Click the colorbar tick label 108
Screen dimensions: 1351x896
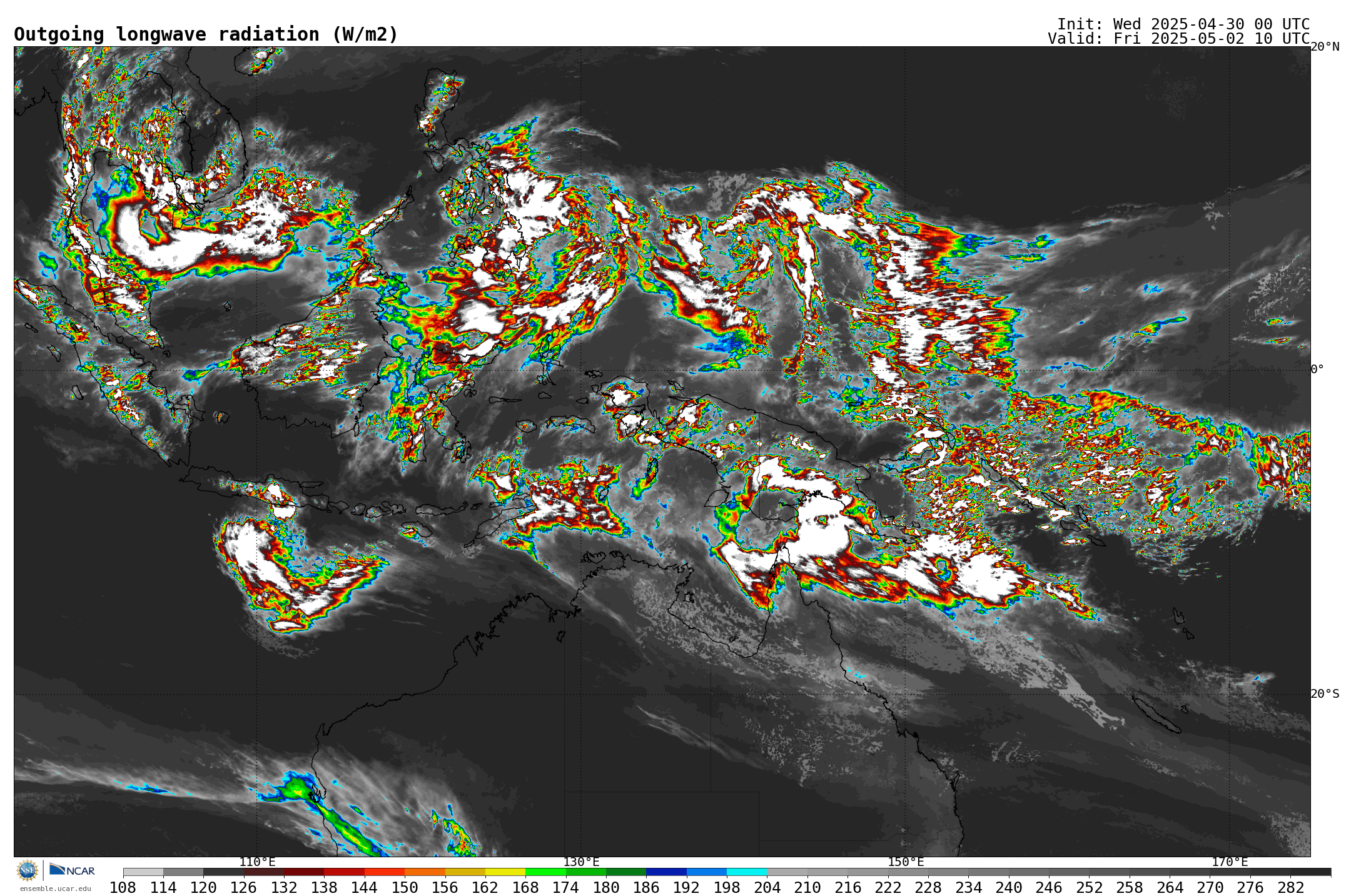coord(123,888)
